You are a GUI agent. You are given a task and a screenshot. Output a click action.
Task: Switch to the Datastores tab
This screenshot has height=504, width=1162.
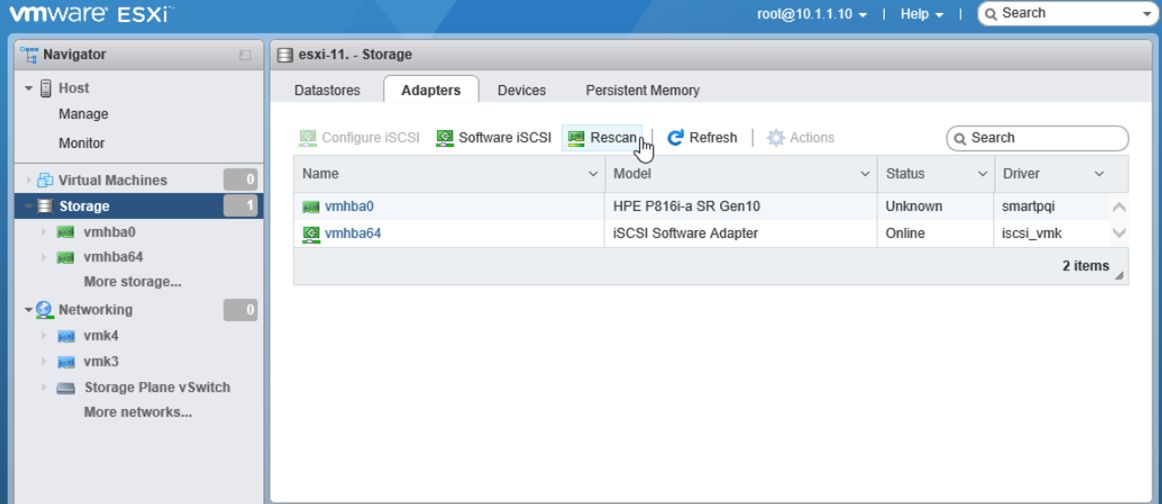click(327, 90)
